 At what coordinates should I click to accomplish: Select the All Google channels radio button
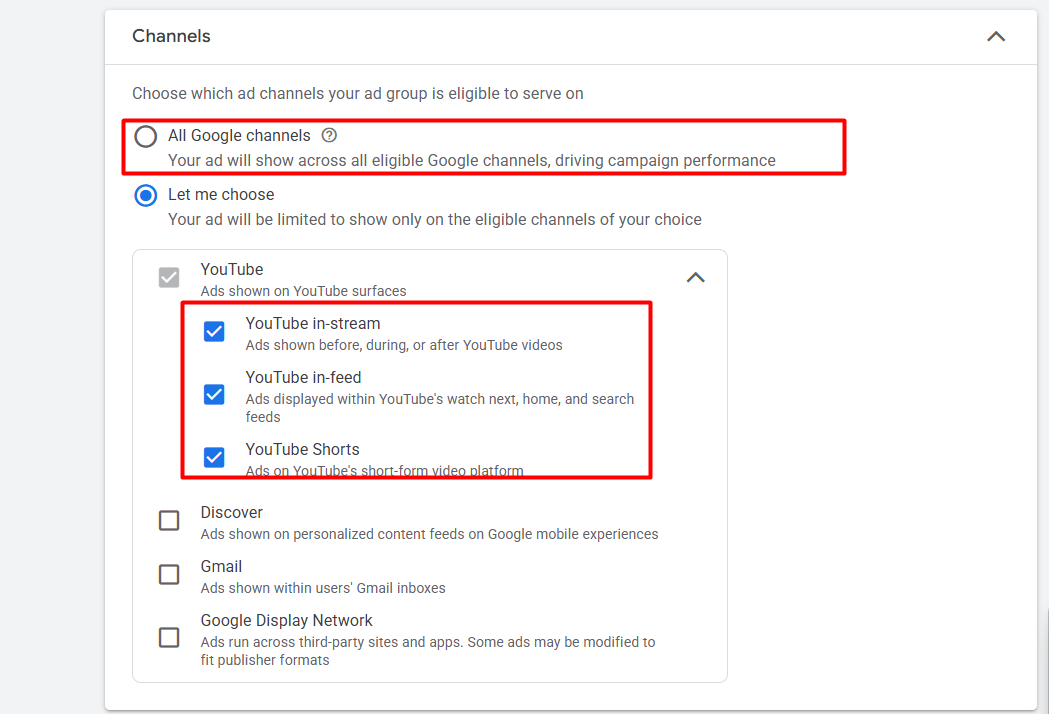(x=146, y=137)
